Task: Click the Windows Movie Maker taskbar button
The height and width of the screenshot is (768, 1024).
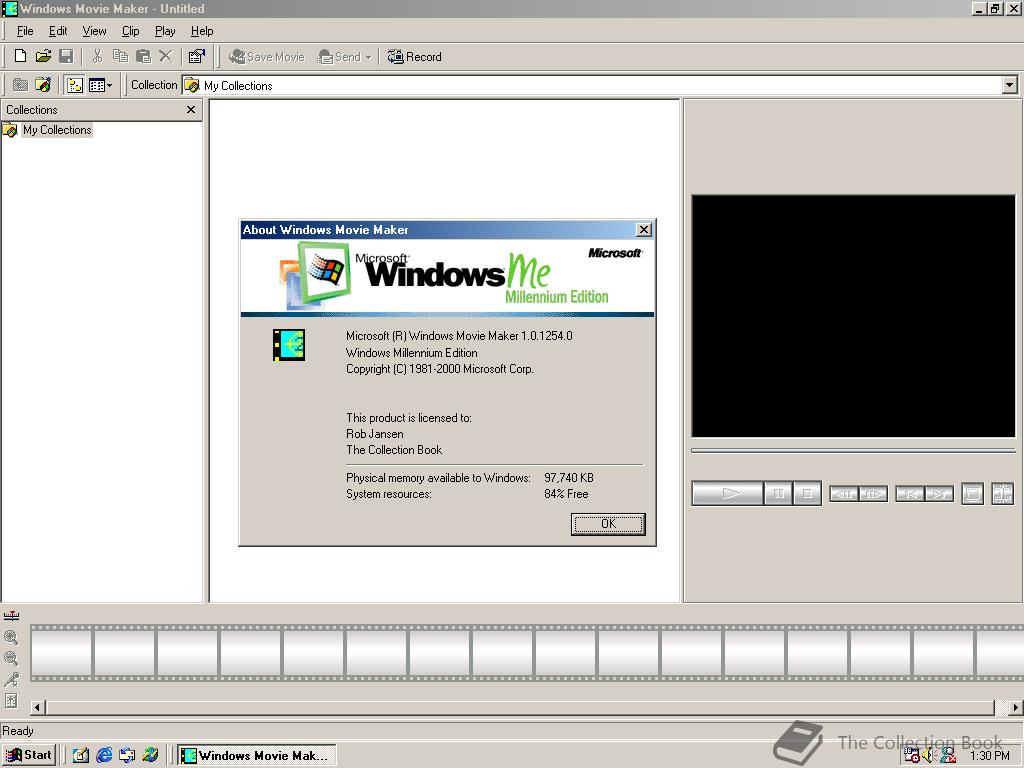Action: click(257, 755)
